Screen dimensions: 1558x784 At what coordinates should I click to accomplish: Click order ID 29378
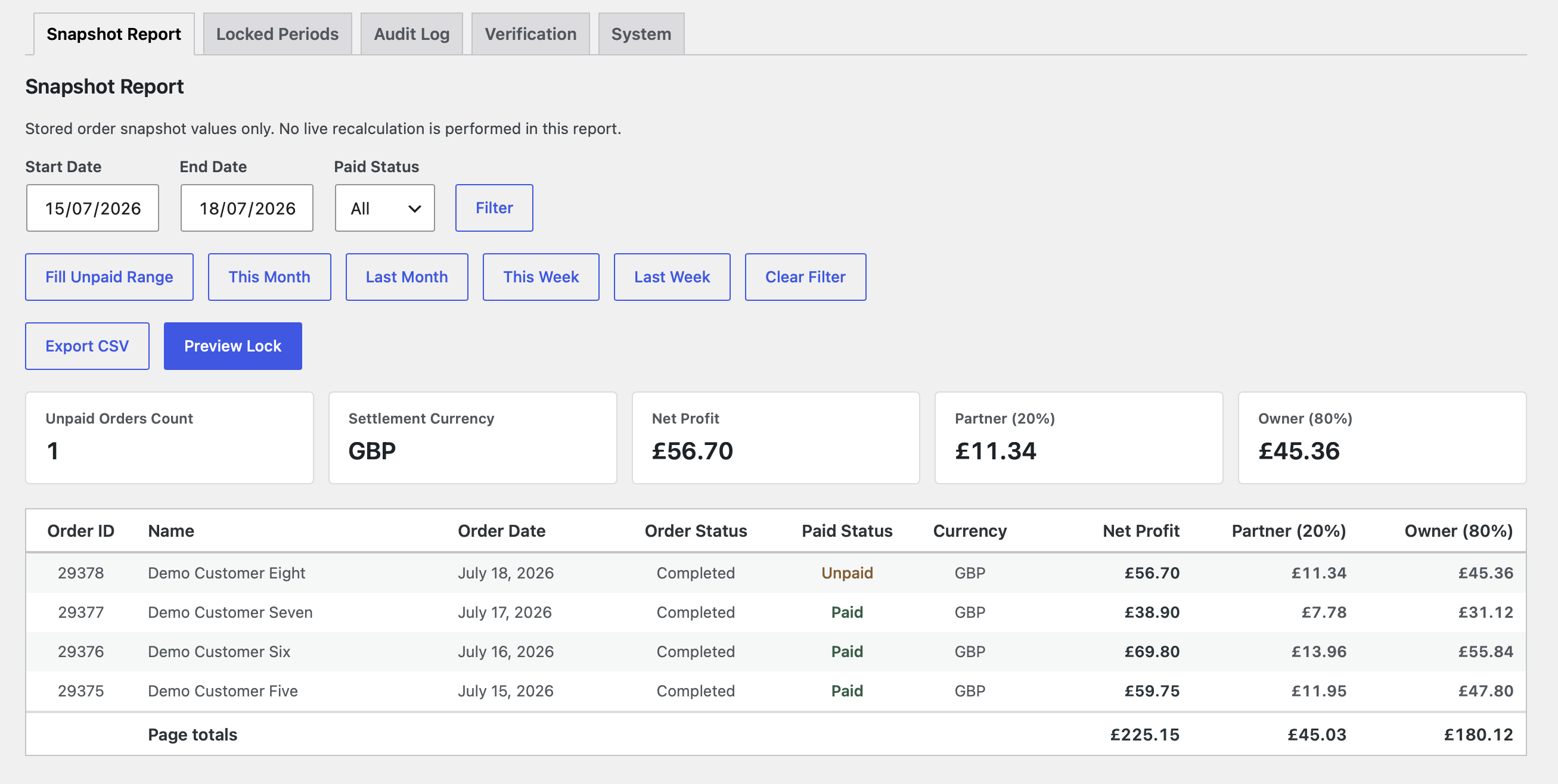point(80,573)
